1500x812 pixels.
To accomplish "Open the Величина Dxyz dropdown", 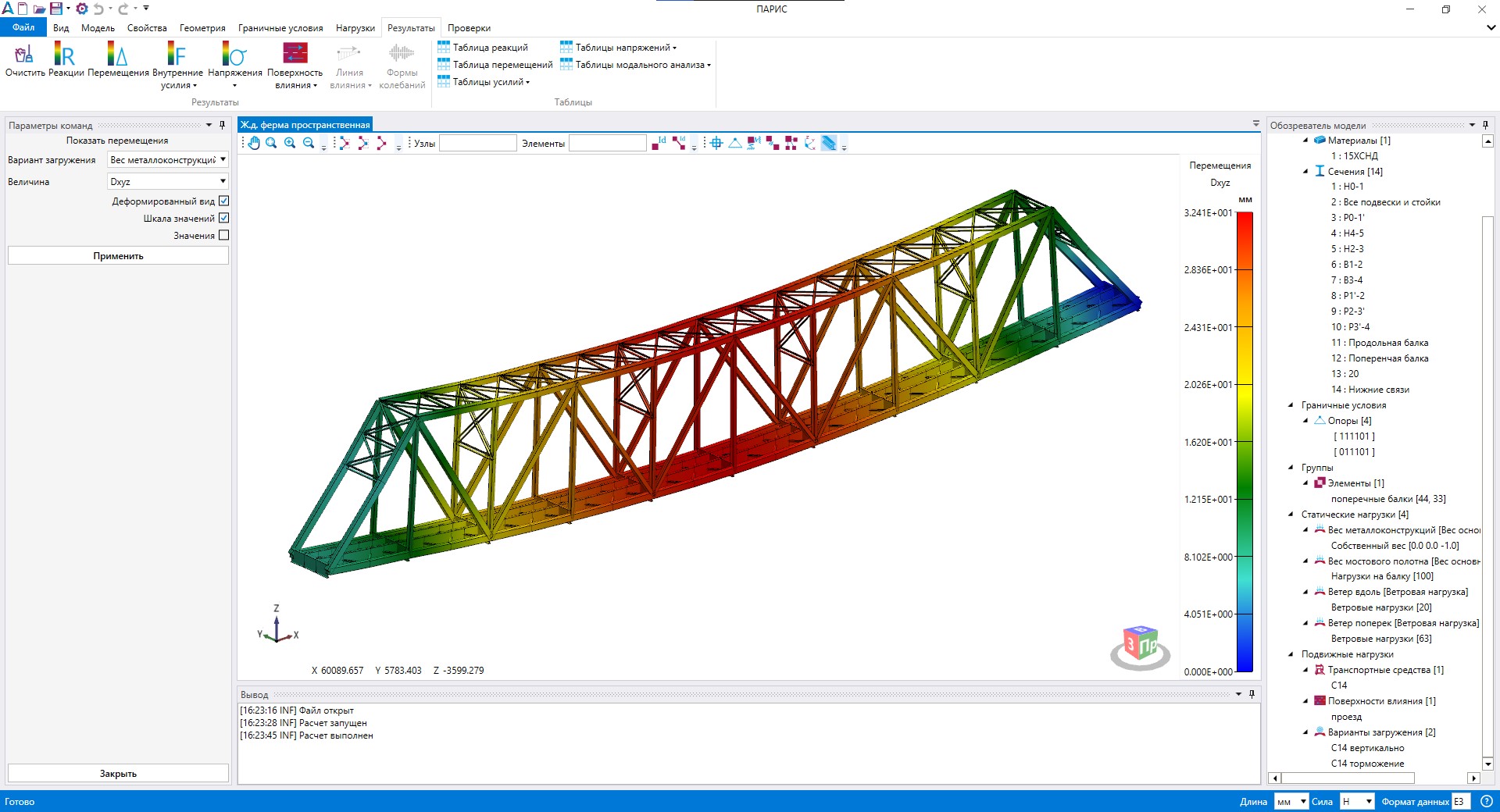I will [167, 181].
